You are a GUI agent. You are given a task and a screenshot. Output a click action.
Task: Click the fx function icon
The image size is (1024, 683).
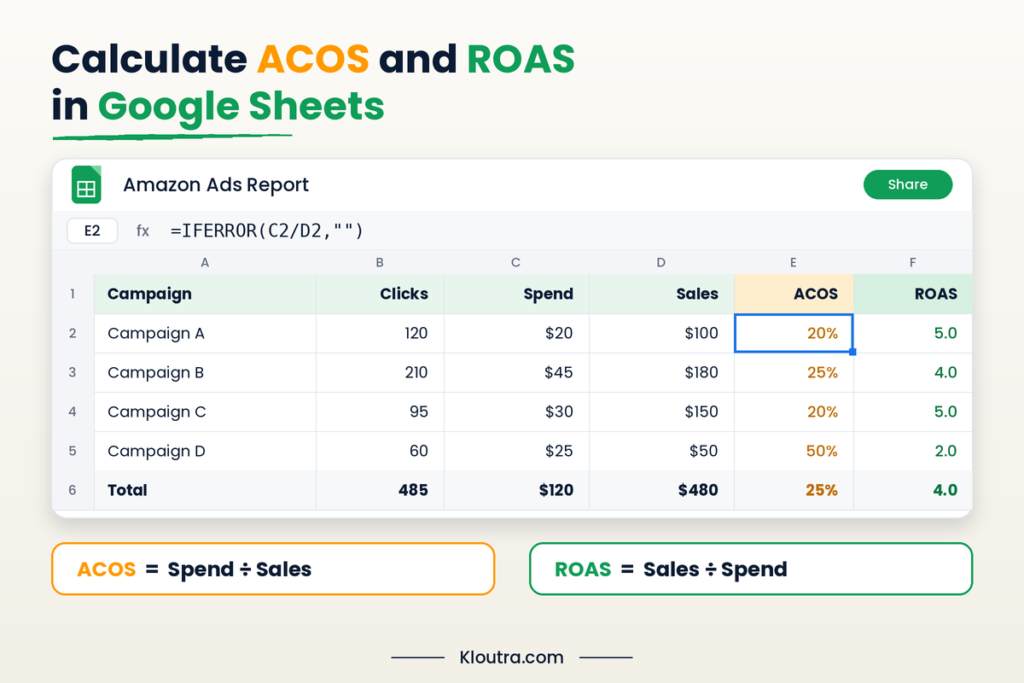(142, 230)
